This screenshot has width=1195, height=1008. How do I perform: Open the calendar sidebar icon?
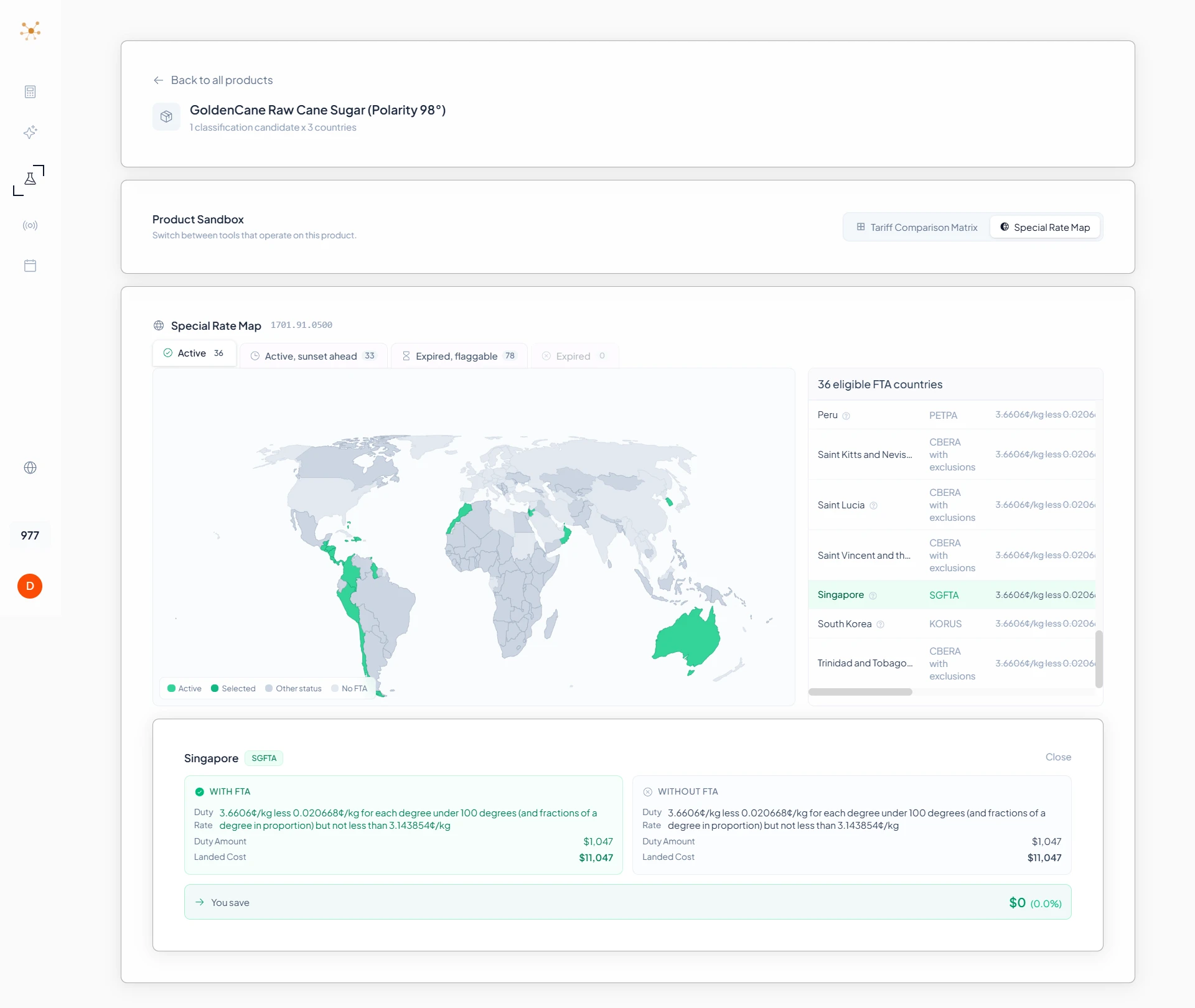coord(30,266)
